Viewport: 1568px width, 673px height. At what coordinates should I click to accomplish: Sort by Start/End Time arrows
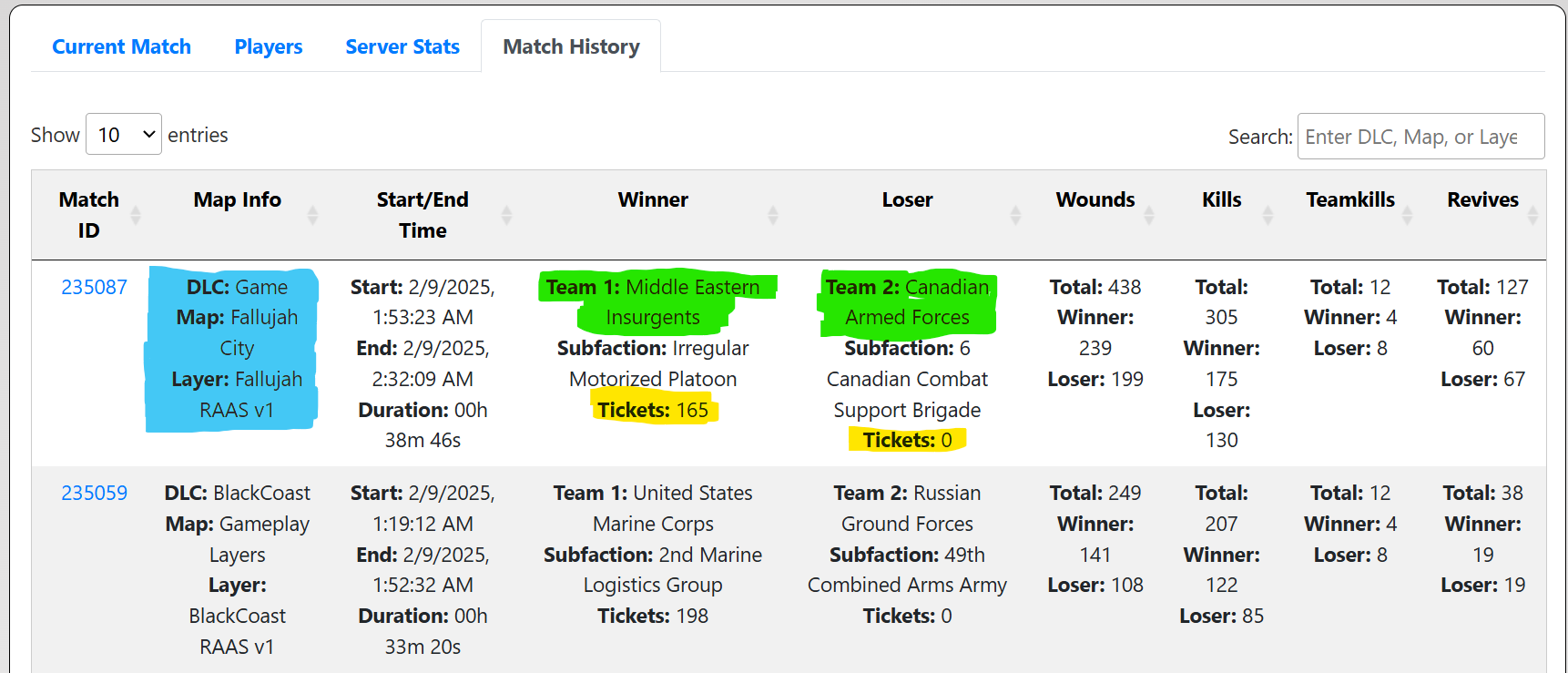point(506,216)
